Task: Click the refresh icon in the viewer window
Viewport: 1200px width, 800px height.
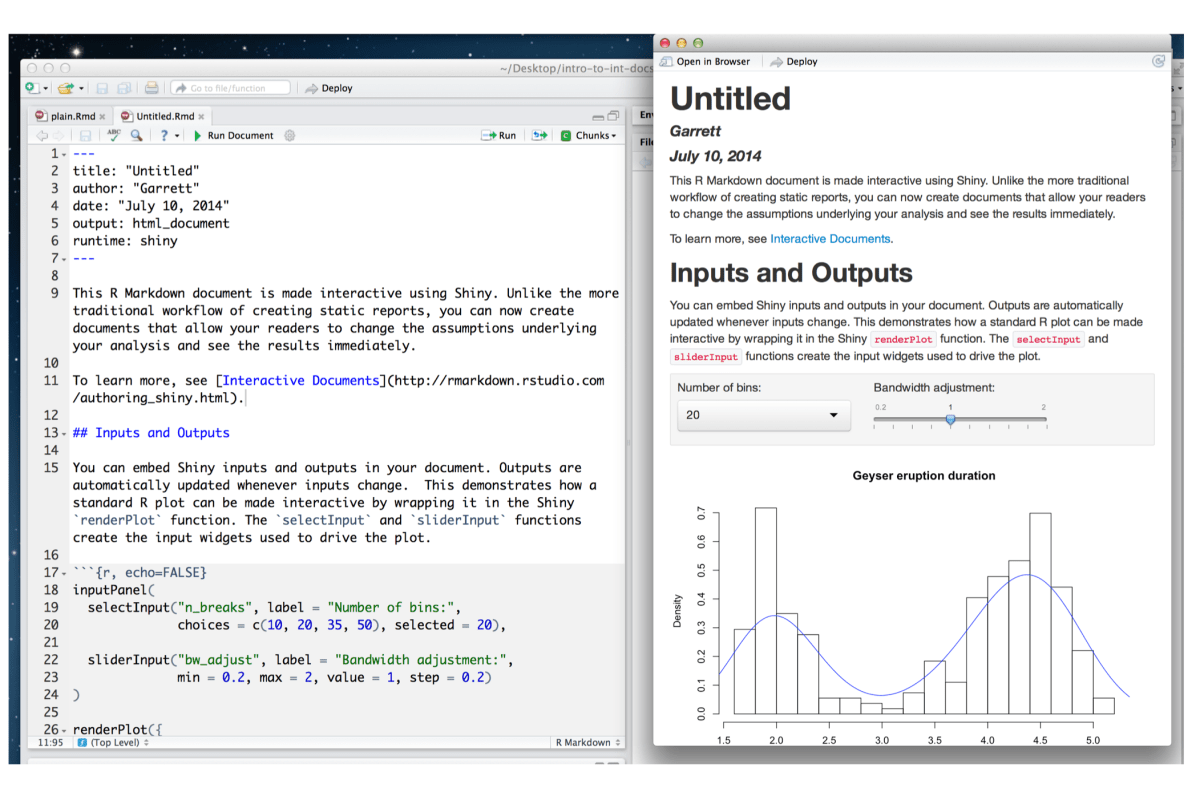Action: pos(1158,61)
